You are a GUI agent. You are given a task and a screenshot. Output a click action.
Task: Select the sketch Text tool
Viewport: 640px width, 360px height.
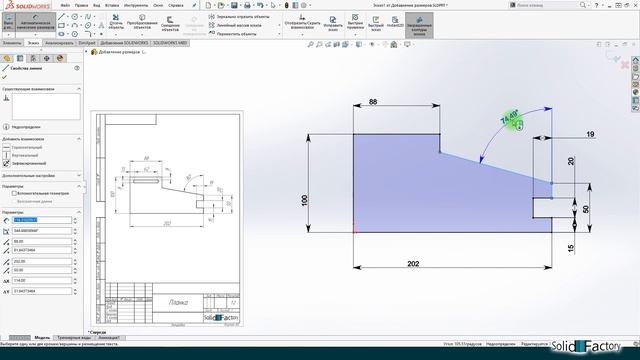click(101, 25)
